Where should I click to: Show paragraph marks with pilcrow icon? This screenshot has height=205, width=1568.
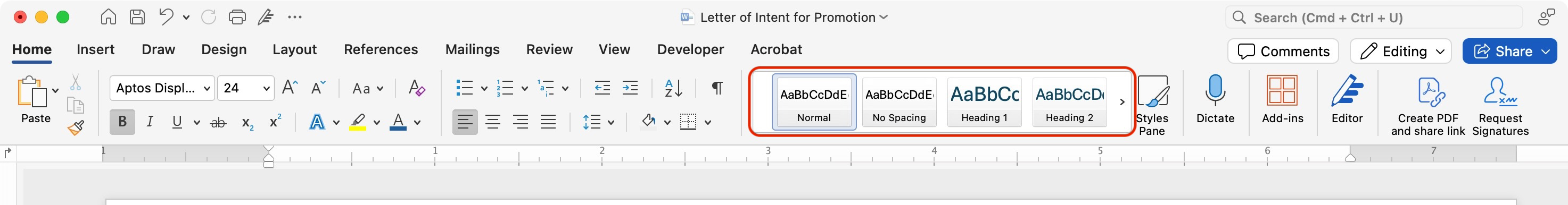click(717, 88)
